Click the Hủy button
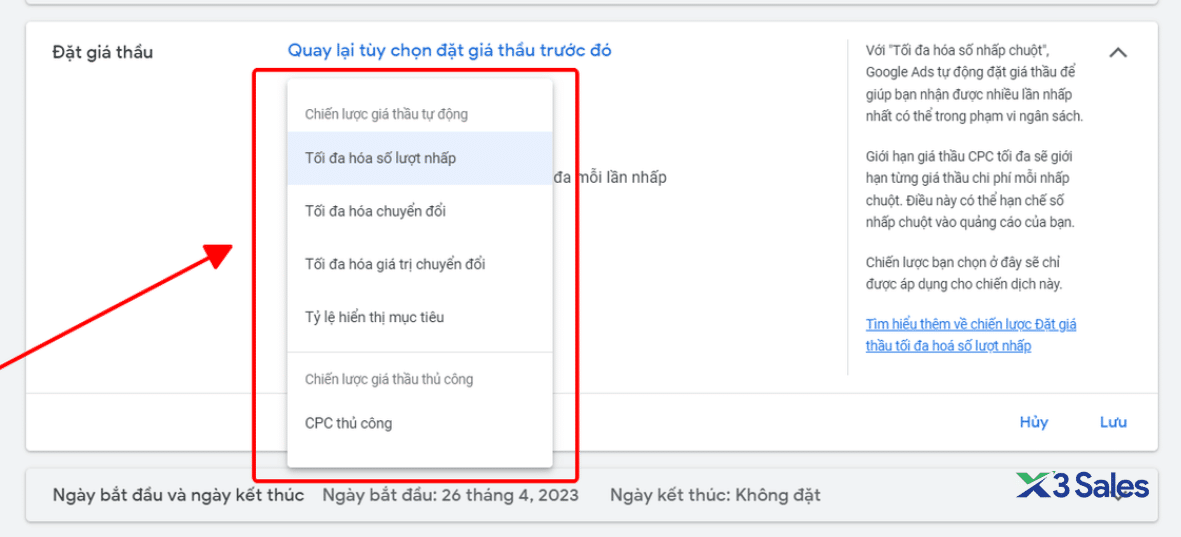The image size is (1181, 537). pyautogui.click(x=1033, y=423)
